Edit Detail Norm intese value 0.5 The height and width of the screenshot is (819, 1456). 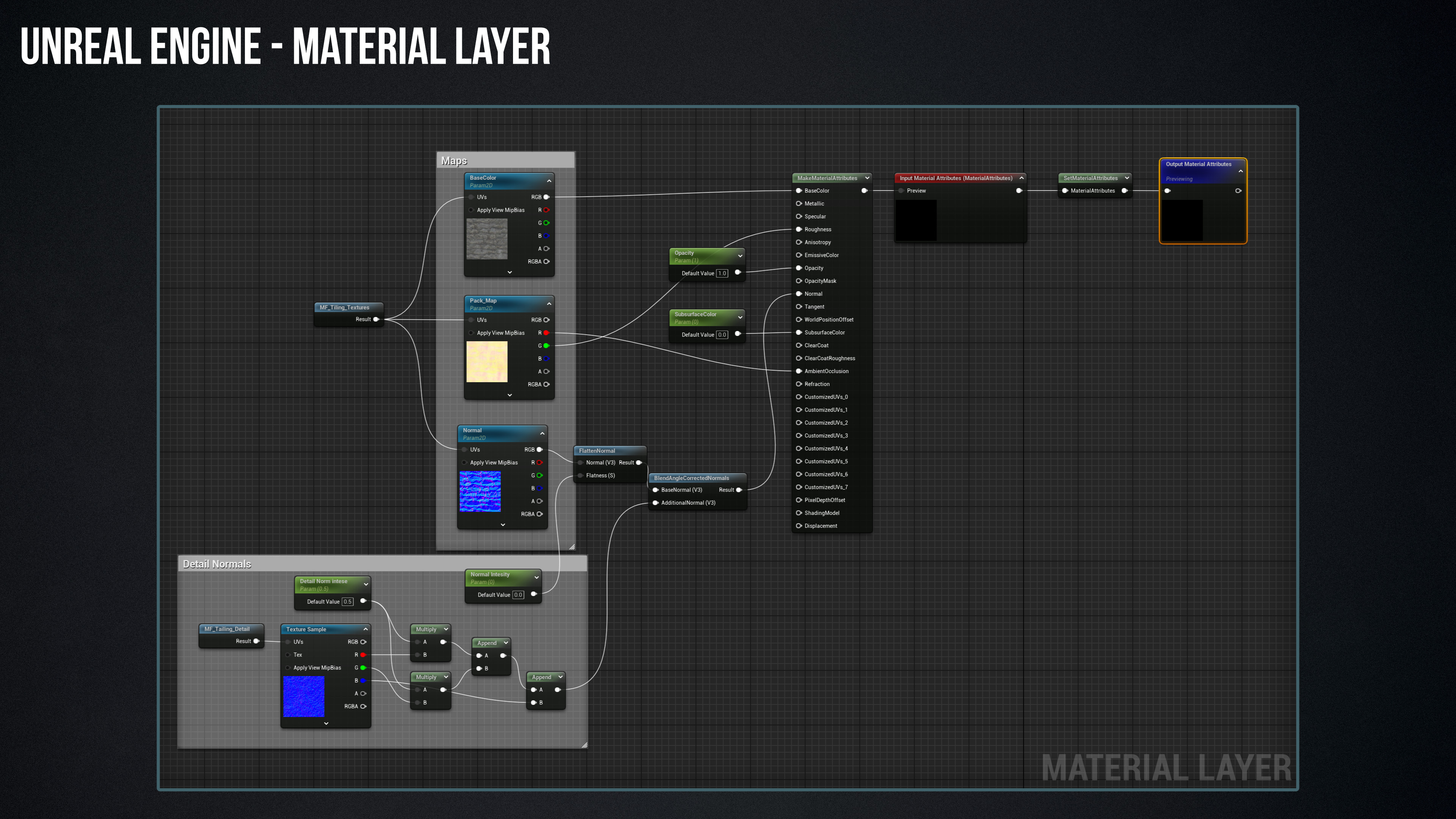click(x=348, y=602)
